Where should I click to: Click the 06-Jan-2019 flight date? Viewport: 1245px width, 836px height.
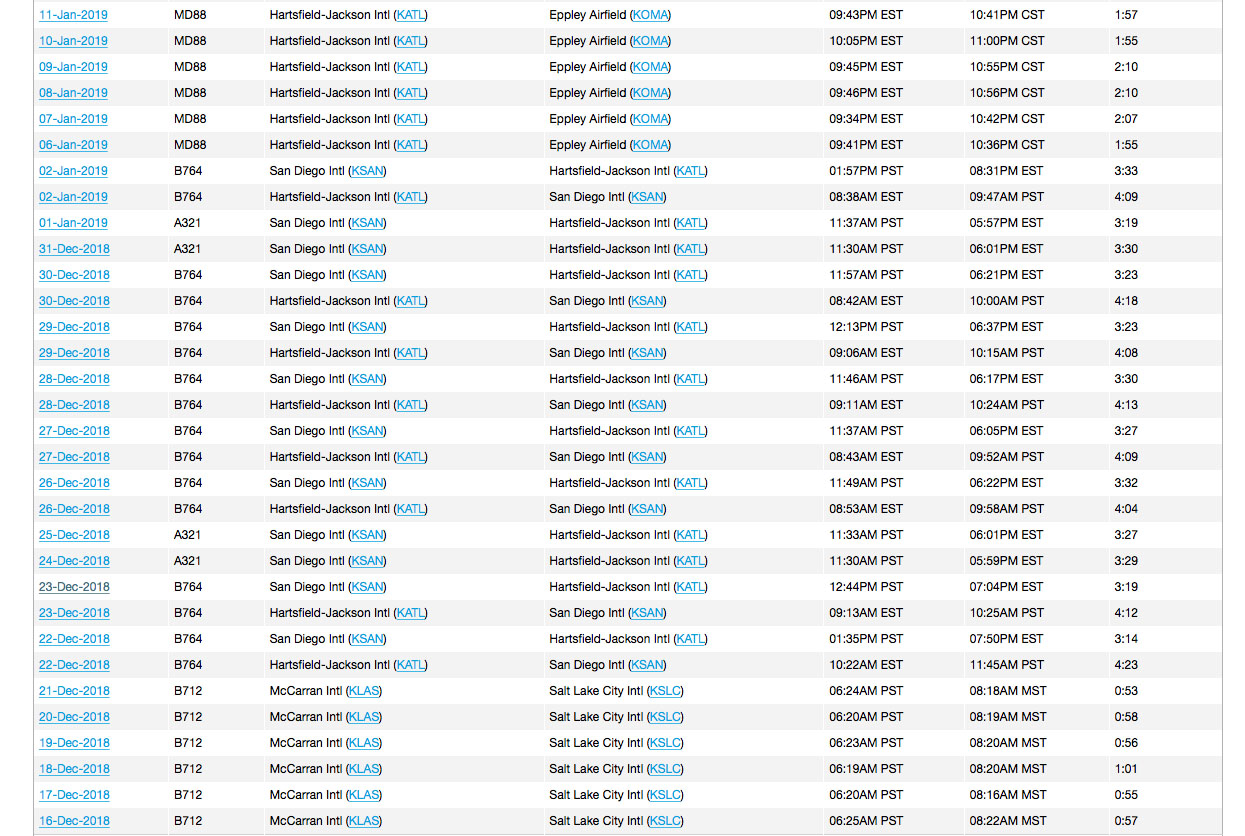point(73,145)
